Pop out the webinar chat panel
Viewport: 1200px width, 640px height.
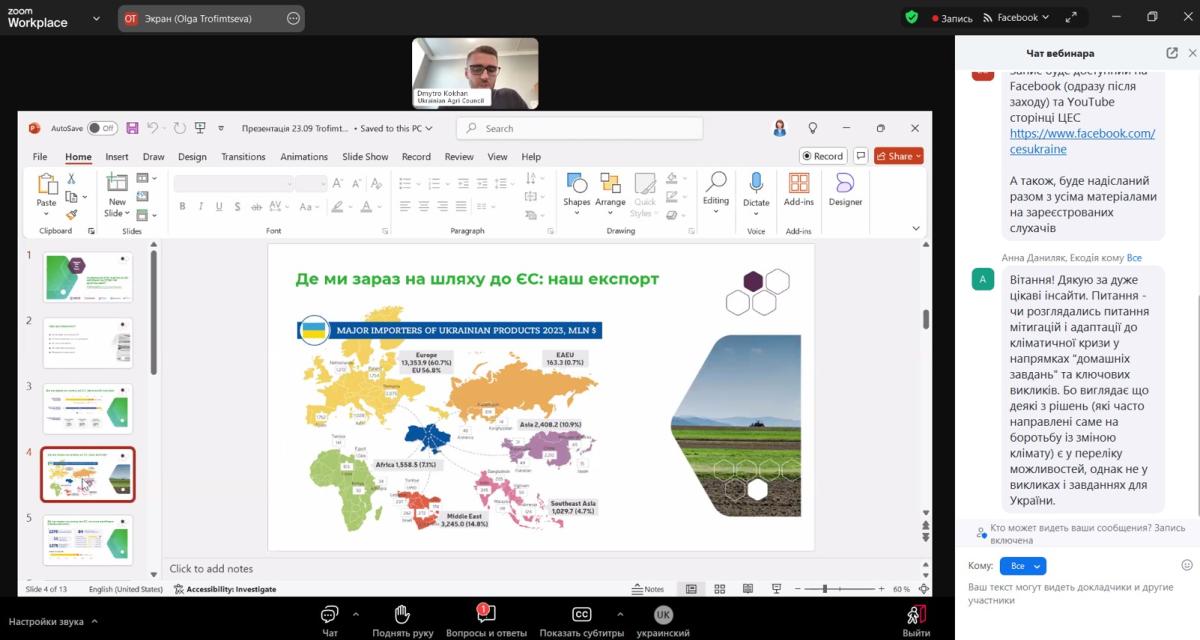click(x=1172, y=53)
